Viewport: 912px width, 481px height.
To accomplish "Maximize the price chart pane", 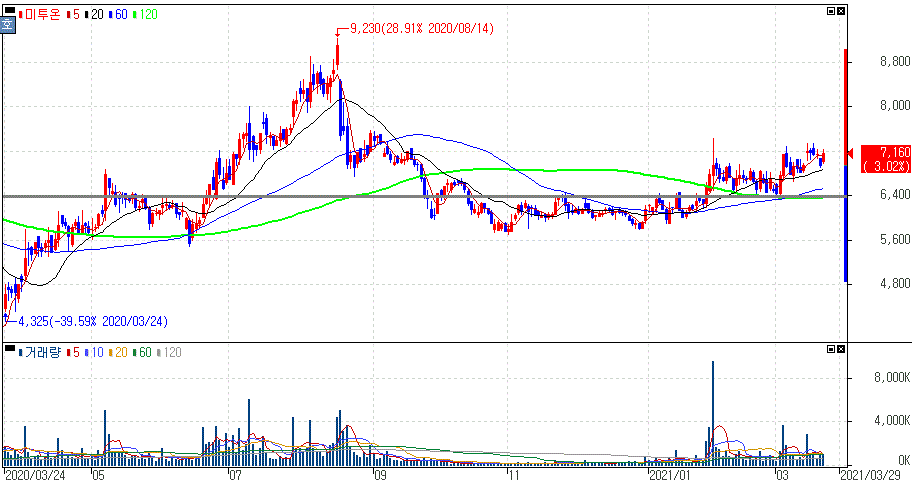I will tap(831, 11).
